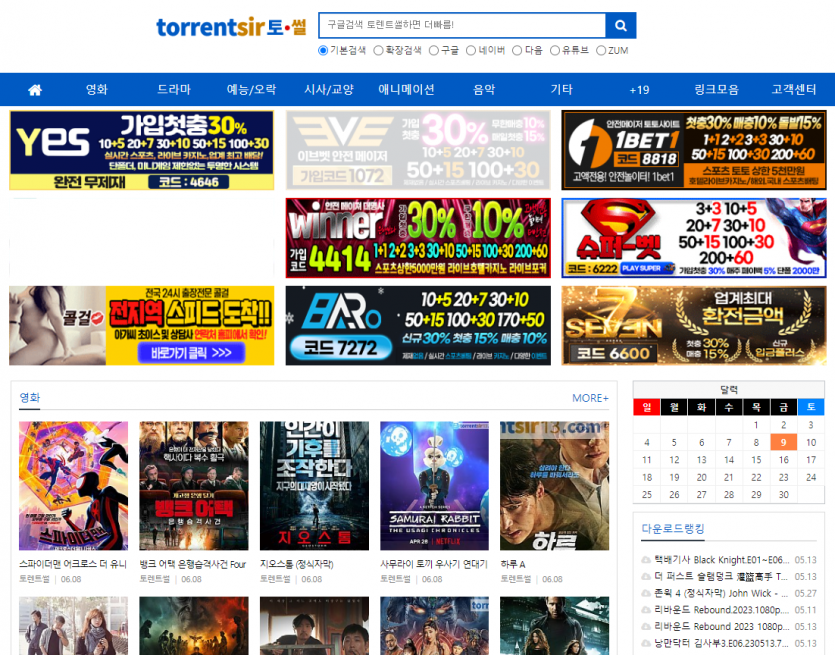835x655 pixels.
Task: Open 기타 navigation menu
Action: pyautogui.click(x=561, y=89)
